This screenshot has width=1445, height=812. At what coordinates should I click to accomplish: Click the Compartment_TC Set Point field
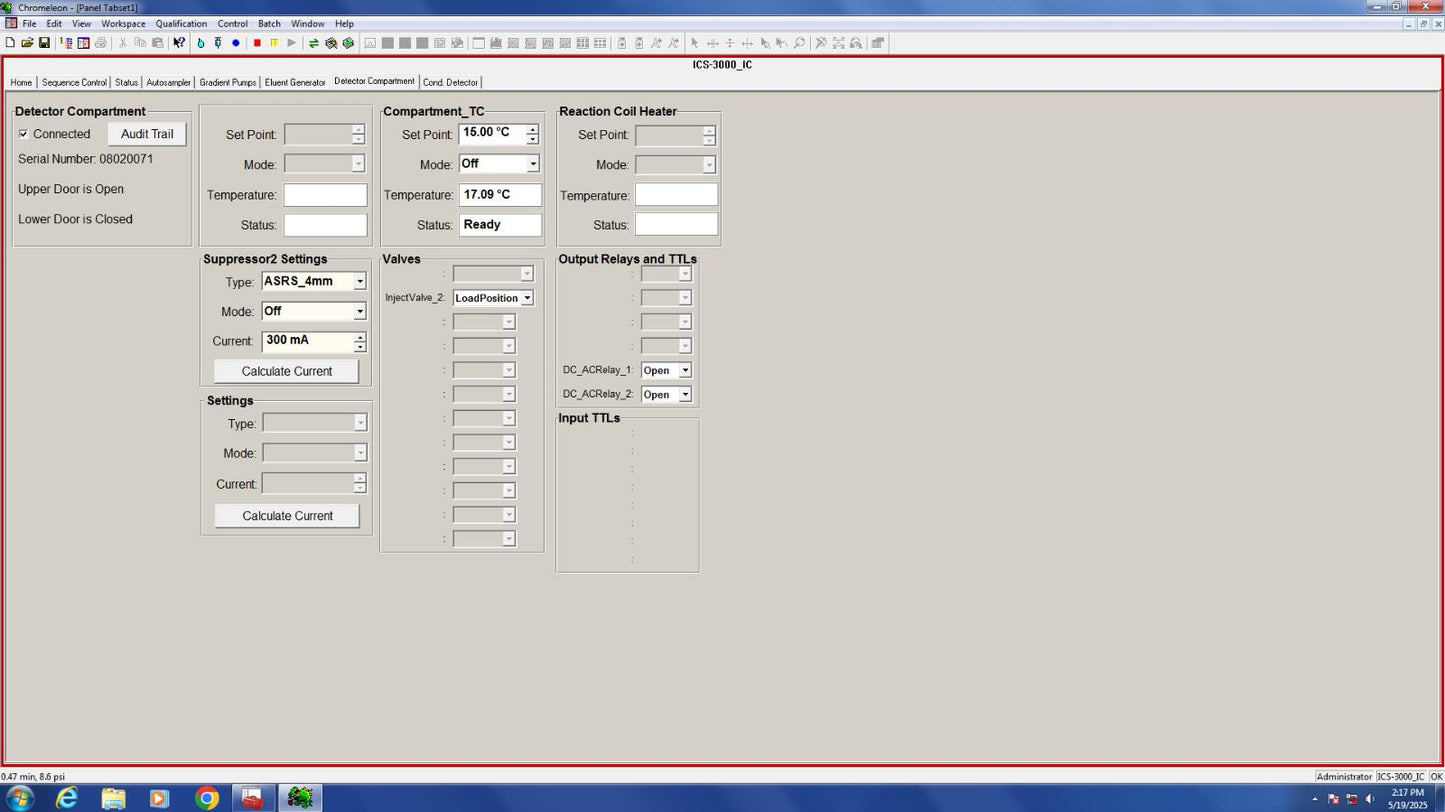[492, 134]
